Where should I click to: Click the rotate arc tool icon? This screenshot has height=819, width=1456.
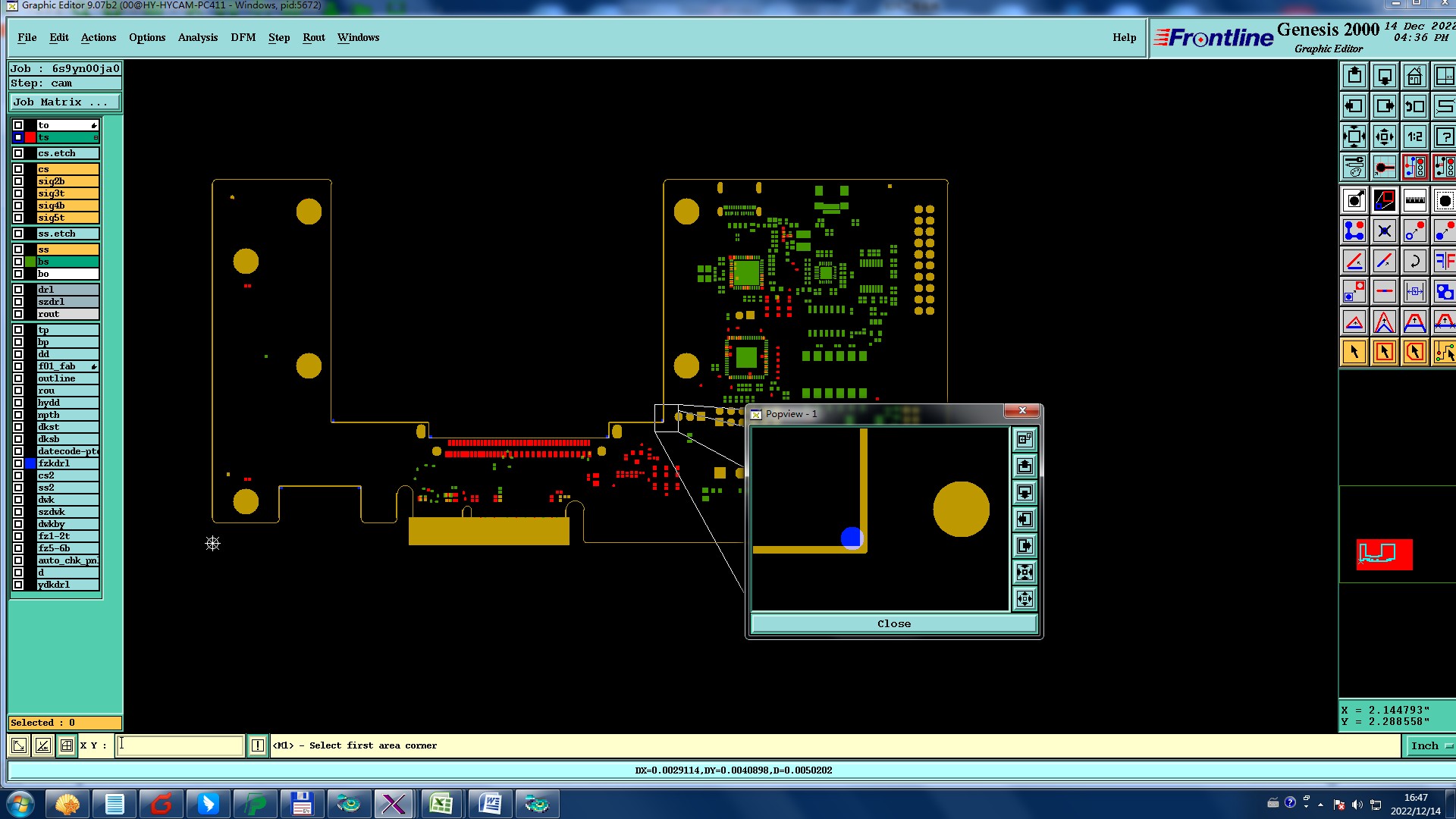coord(1414,262)
